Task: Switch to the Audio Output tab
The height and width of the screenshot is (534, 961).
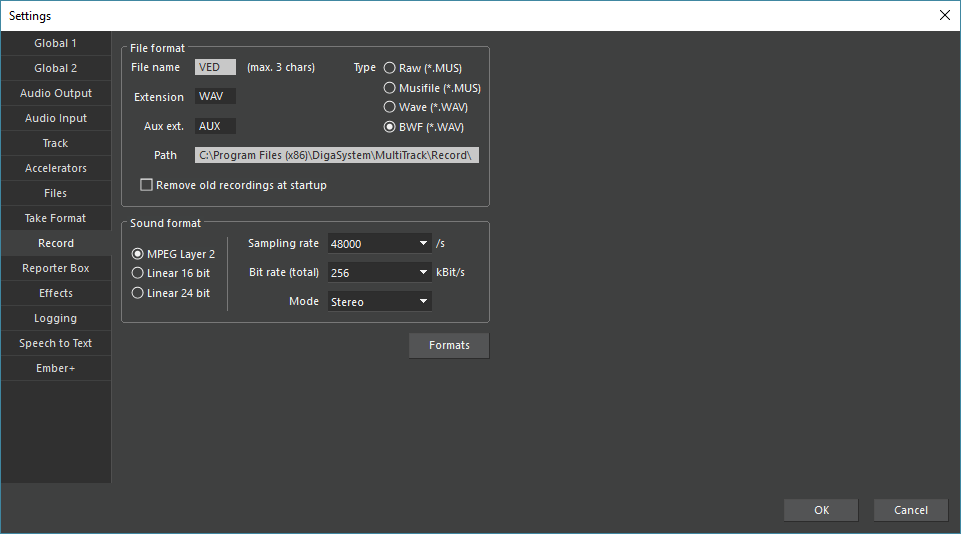Action: coord(56,93)
